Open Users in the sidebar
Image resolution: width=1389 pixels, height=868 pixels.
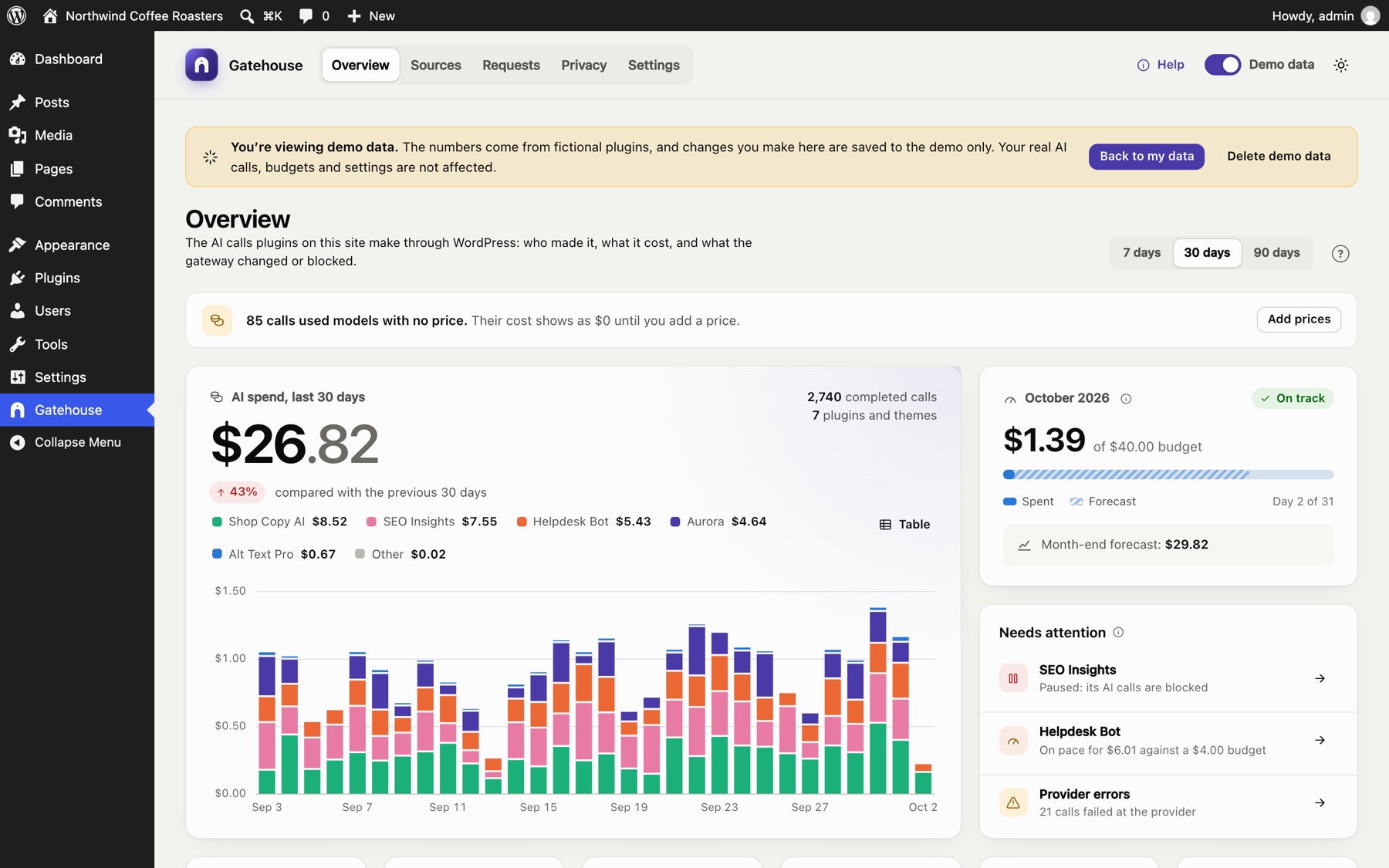click(x=77, y=311)
